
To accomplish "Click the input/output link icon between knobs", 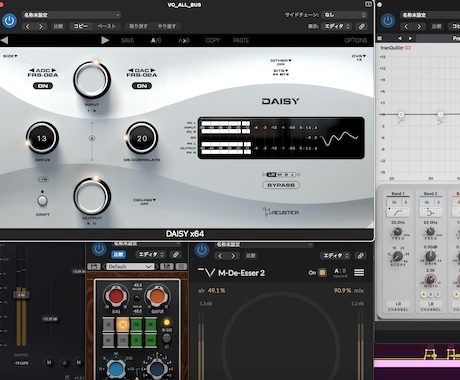I will (92, 138).
